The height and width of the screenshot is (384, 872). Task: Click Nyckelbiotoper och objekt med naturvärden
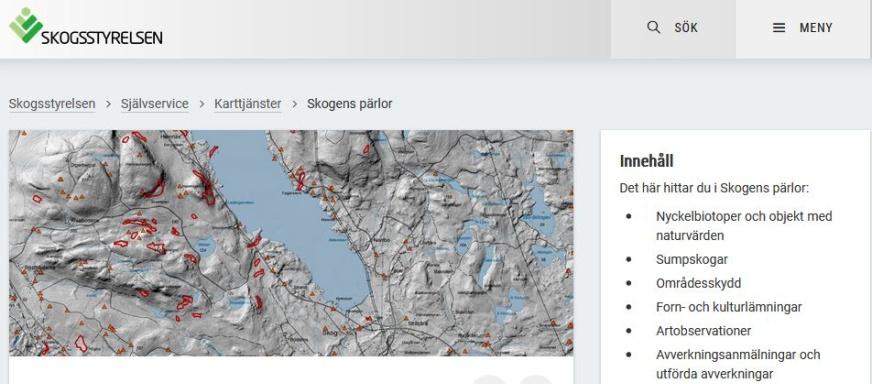[x=744, y=225]
